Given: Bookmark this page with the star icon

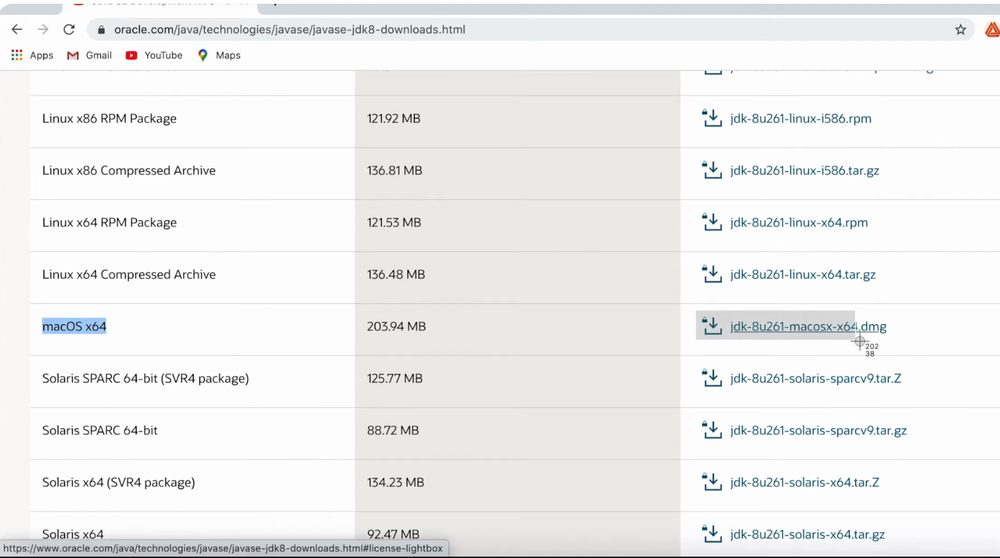Looking at the screenshot, I should [x=960, y=29].
